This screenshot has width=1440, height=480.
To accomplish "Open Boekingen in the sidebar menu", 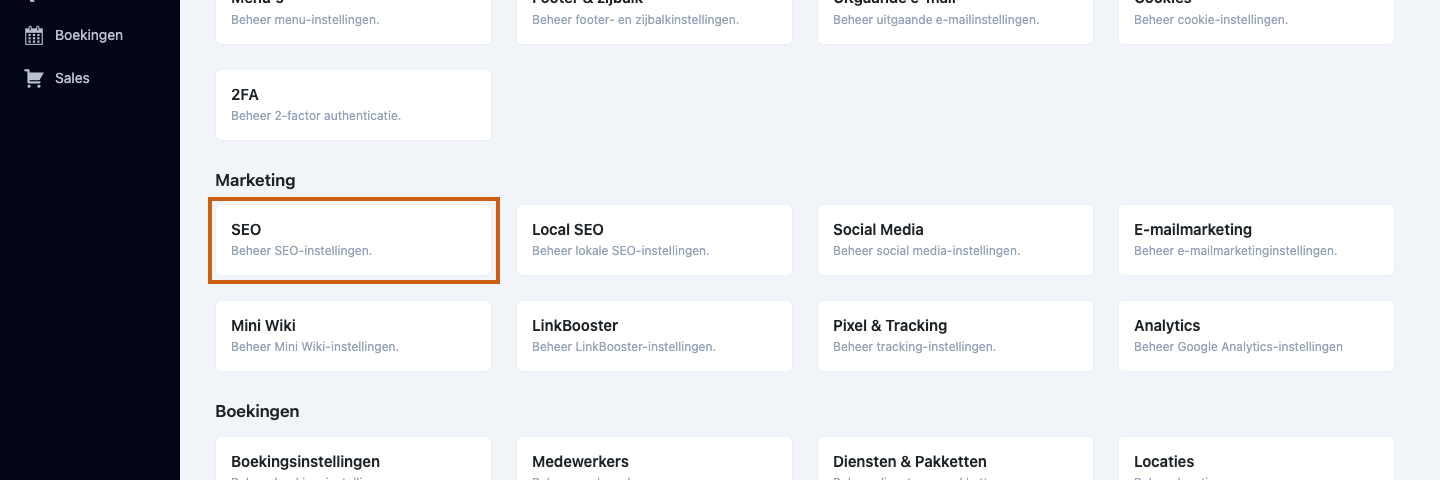I will tap(89, 35).
